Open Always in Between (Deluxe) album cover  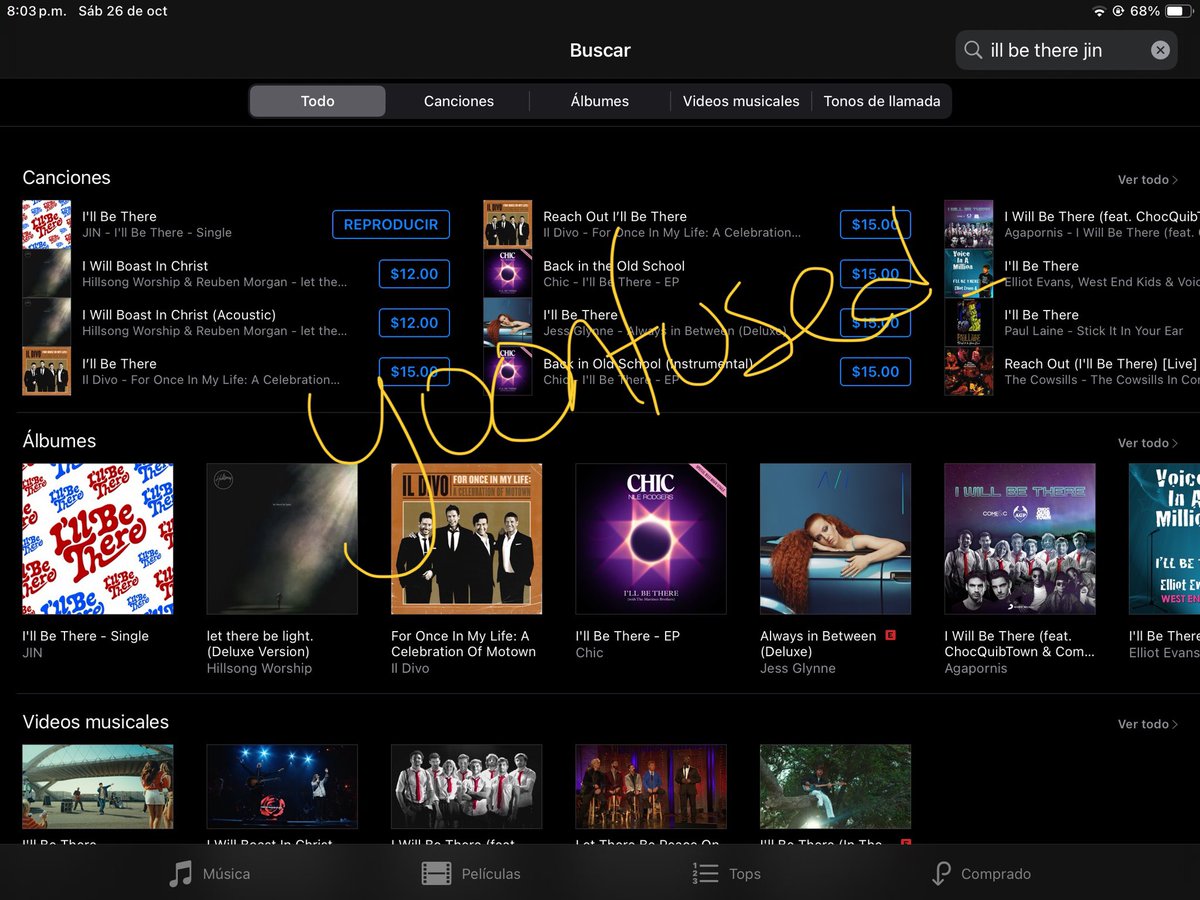pos(836,538)
